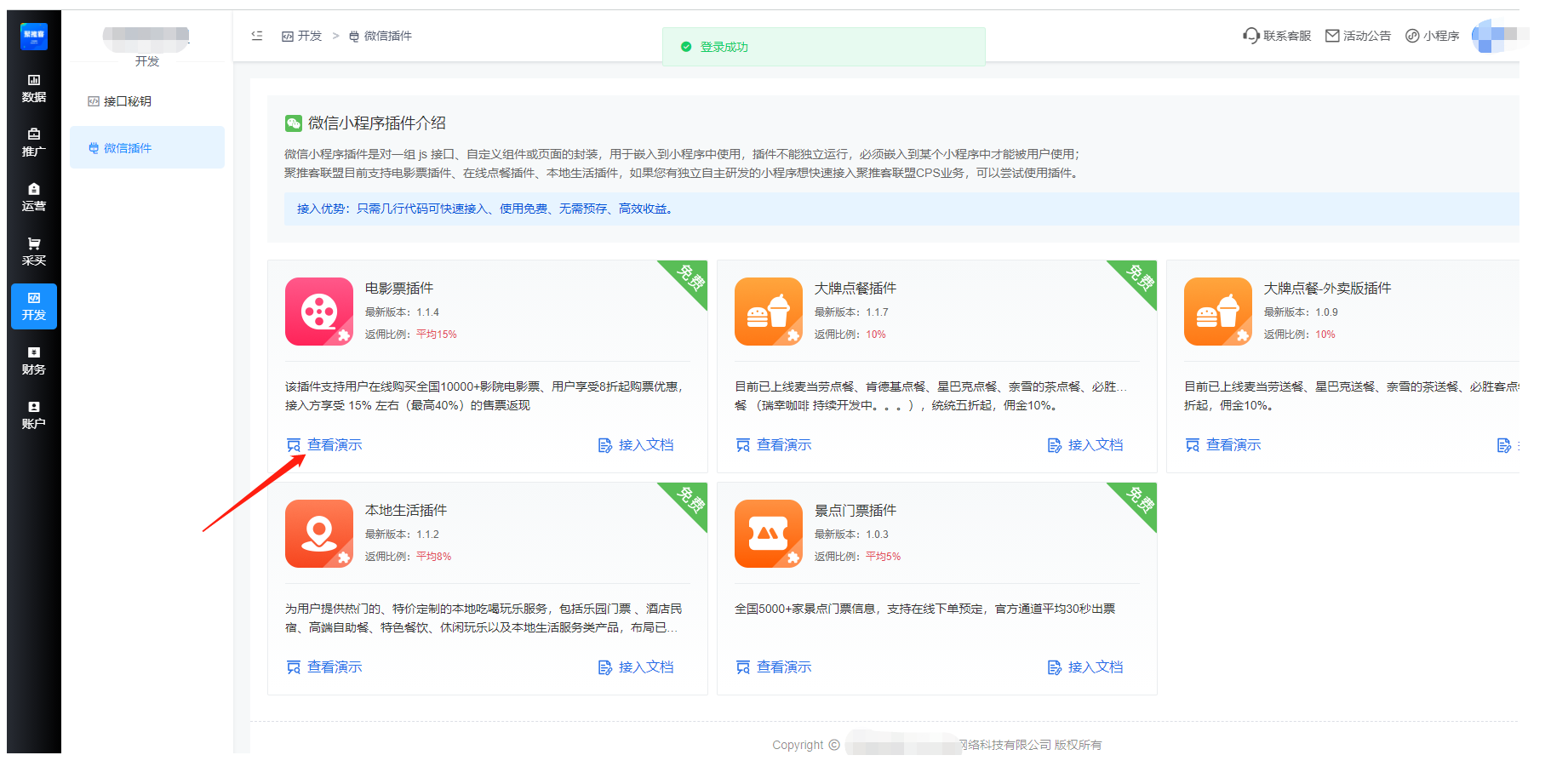Click the app logo at top left
Screen dimensions: 1568x778
click(34, 36)
